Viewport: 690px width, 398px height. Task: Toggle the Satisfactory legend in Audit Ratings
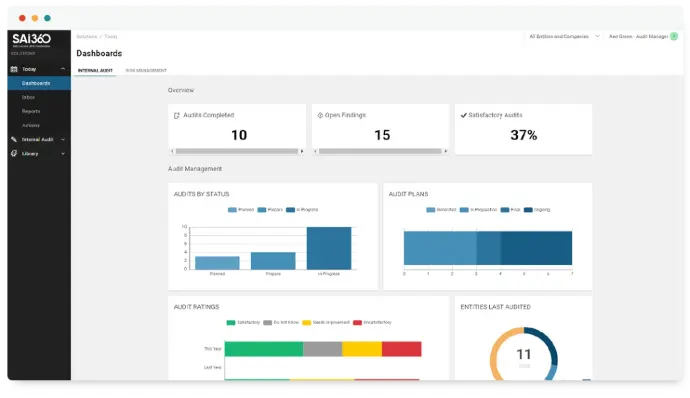click(243, 323)
